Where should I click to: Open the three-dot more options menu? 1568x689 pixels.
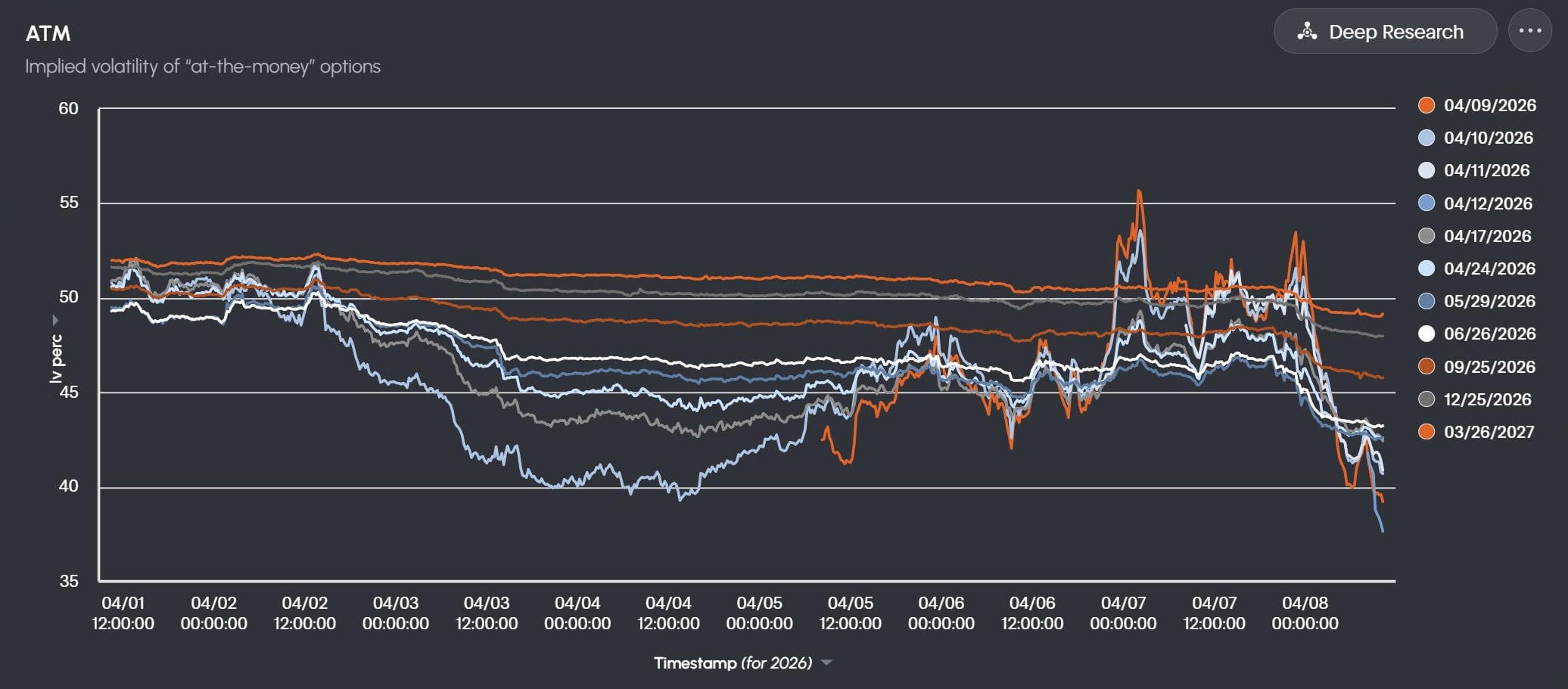(1529, 31)
